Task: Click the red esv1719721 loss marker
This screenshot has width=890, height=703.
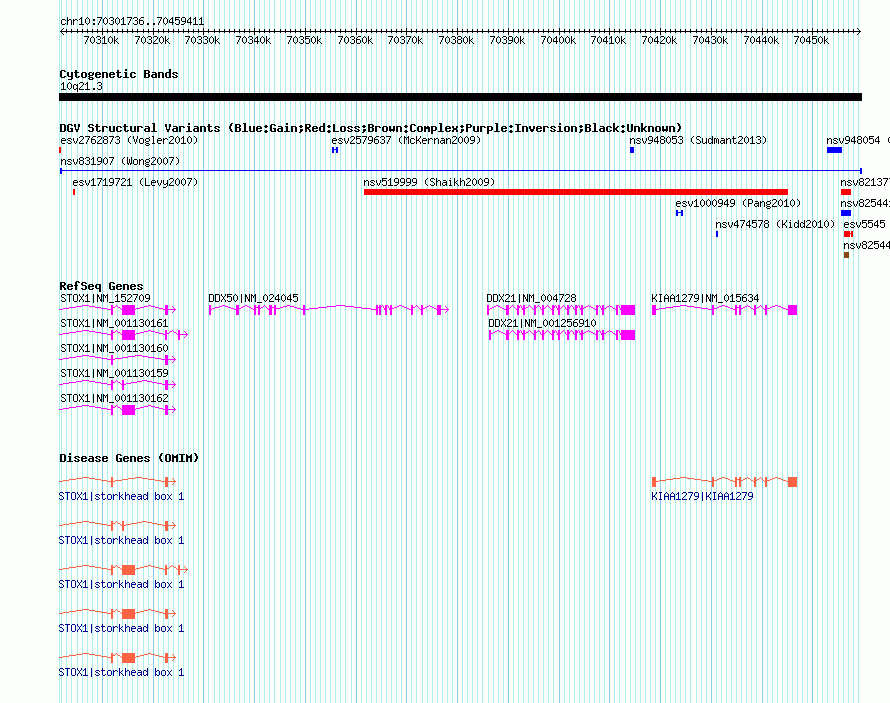Action: pos(74,192)
